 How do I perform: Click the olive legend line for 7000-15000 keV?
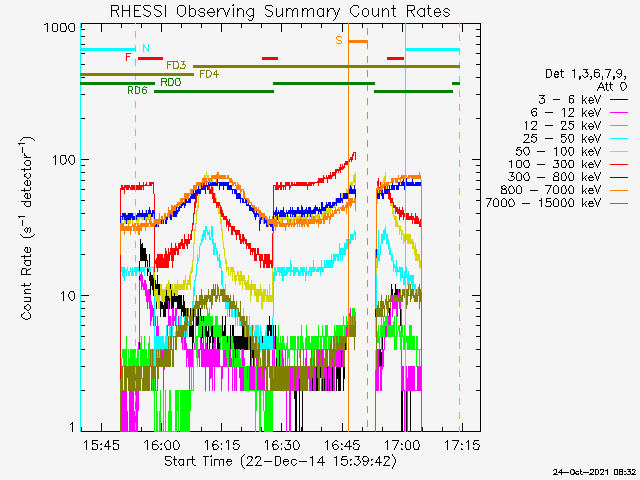click(x=619, y=203)
